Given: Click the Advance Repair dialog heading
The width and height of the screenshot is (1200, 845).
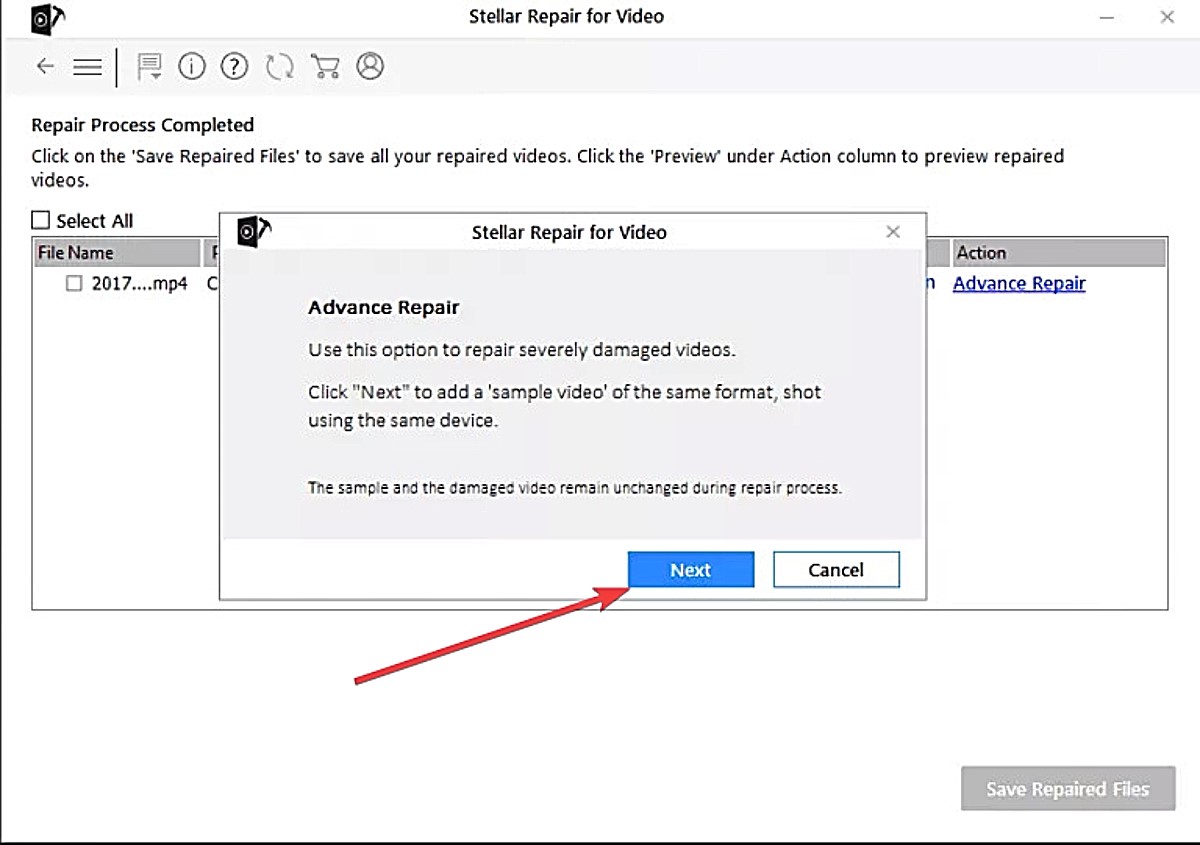Looking at the screenshot, I should [x=384, y=308].
